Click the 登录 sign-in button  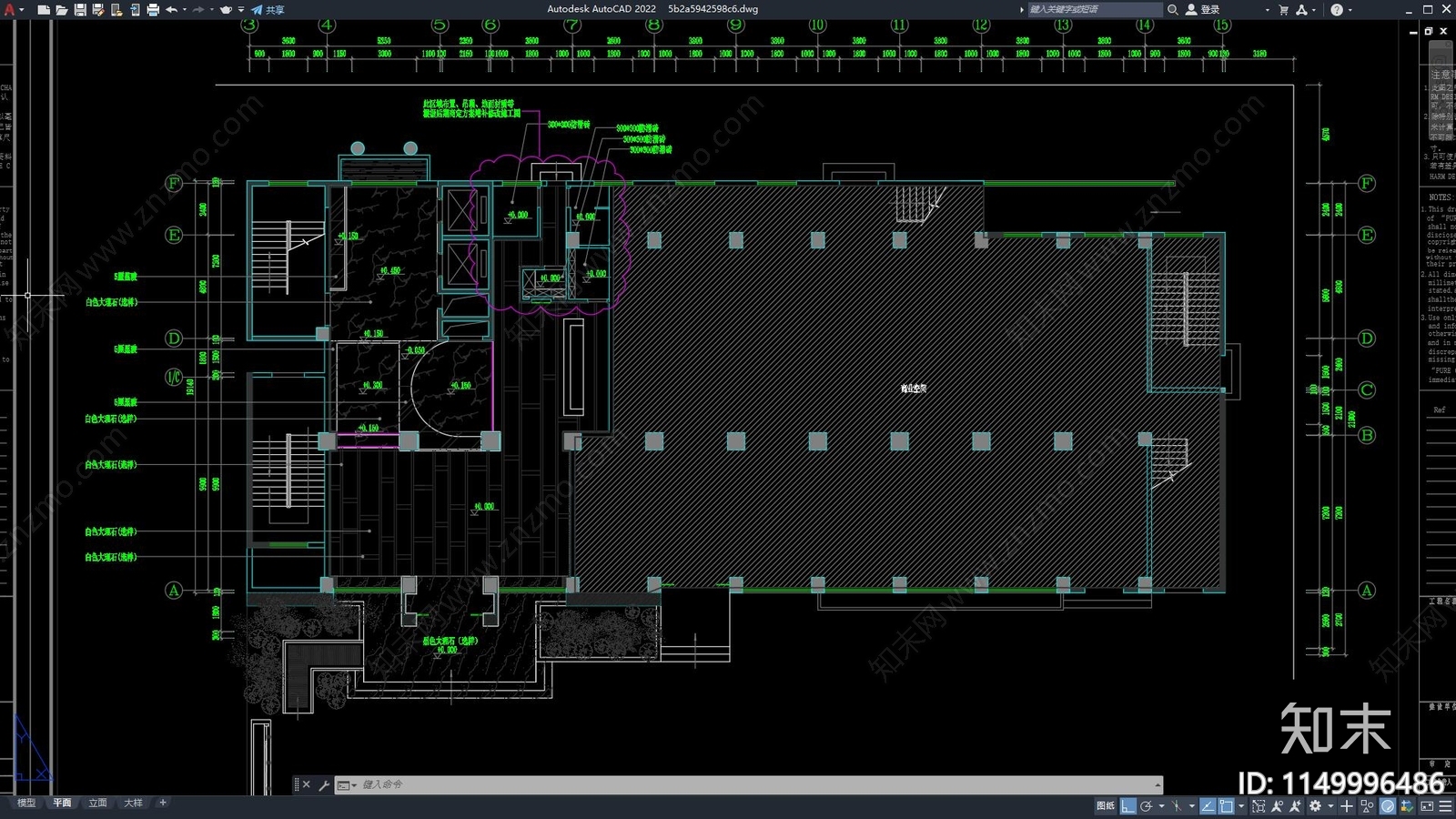pyautogui.click(x=1202, y=9)
